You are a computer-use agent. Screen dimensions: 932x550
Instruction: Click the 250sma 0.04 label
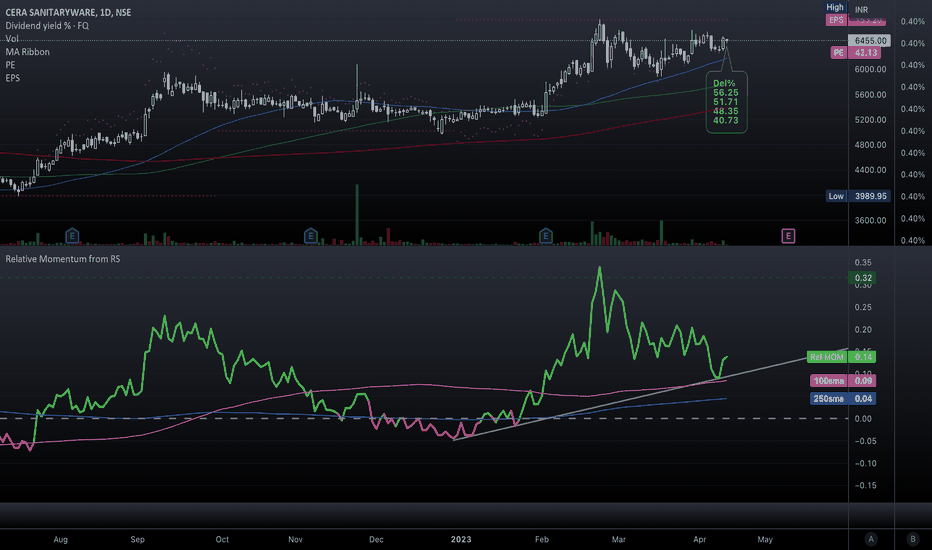(x=842, y=398)
